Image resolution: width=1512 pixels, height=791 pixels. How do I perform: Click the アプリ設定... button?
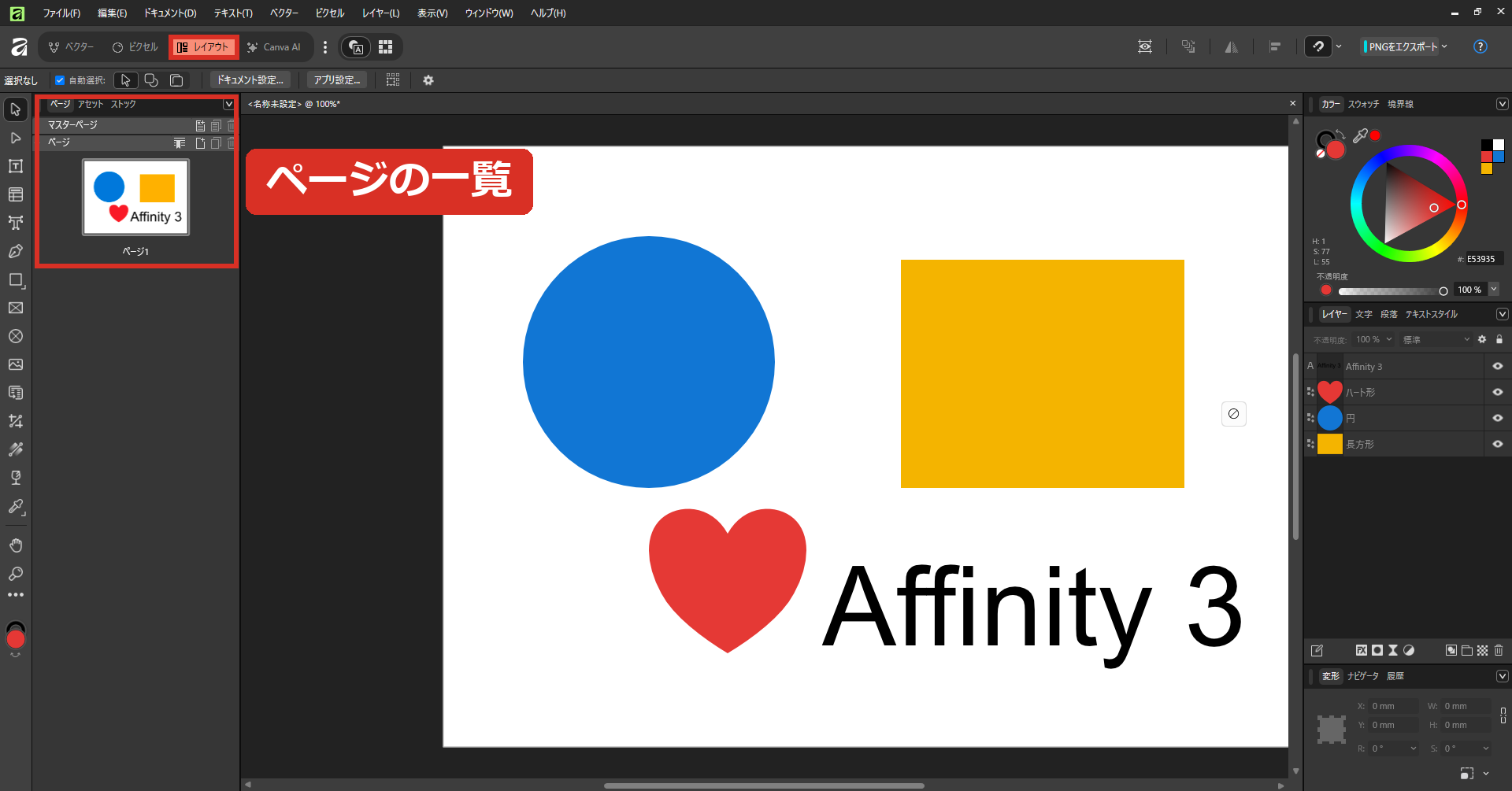337,80
